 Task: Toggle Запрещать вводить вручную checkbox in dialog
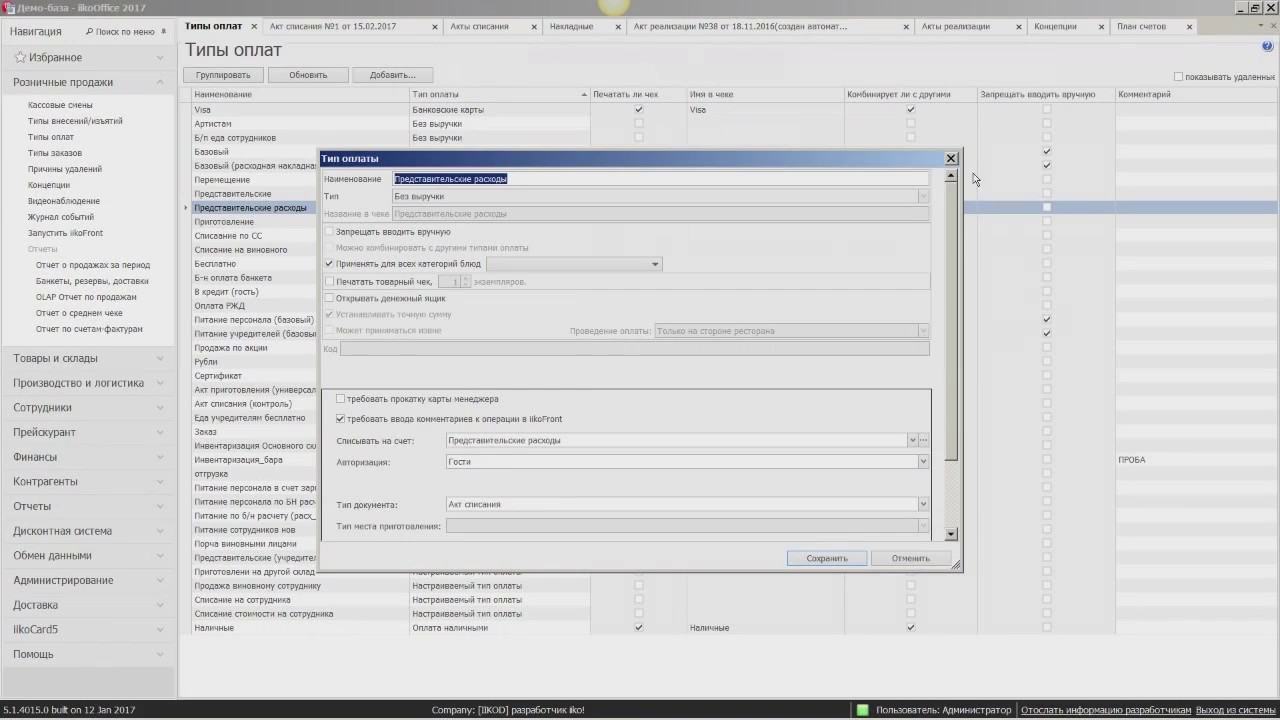point(329,231)
